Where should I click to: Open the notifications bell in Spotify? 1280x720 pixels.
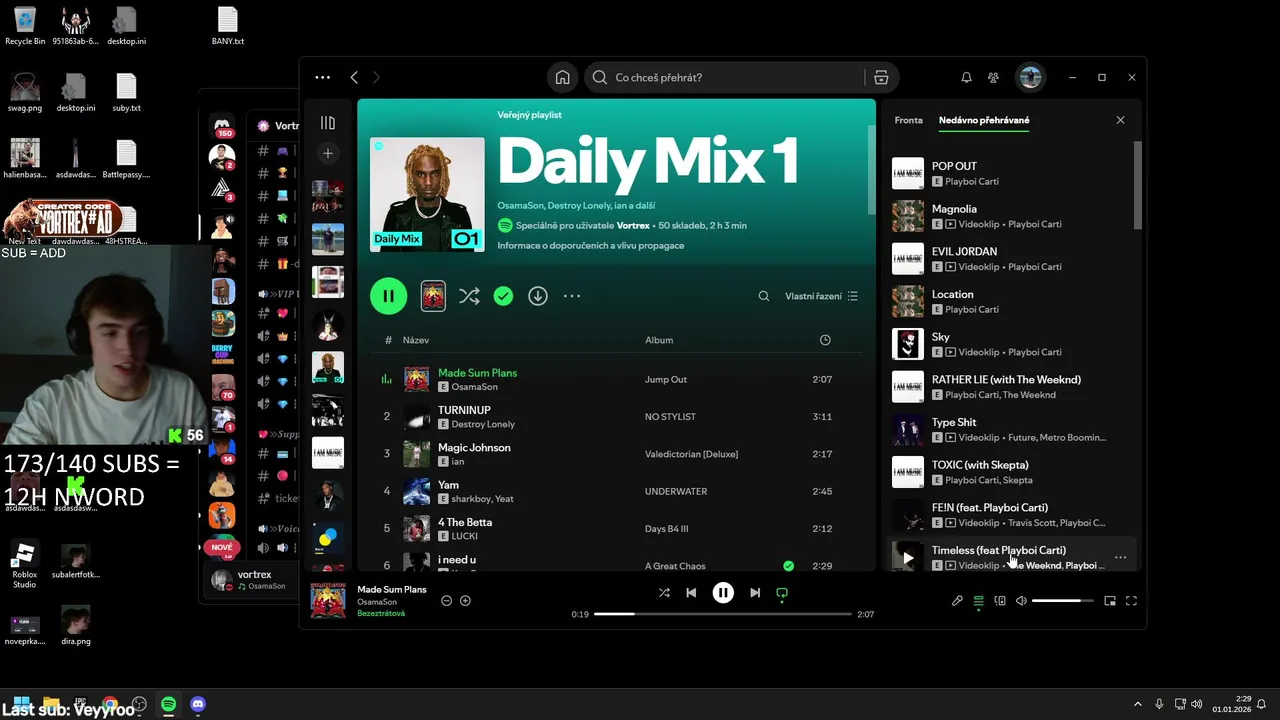[966, 77]
